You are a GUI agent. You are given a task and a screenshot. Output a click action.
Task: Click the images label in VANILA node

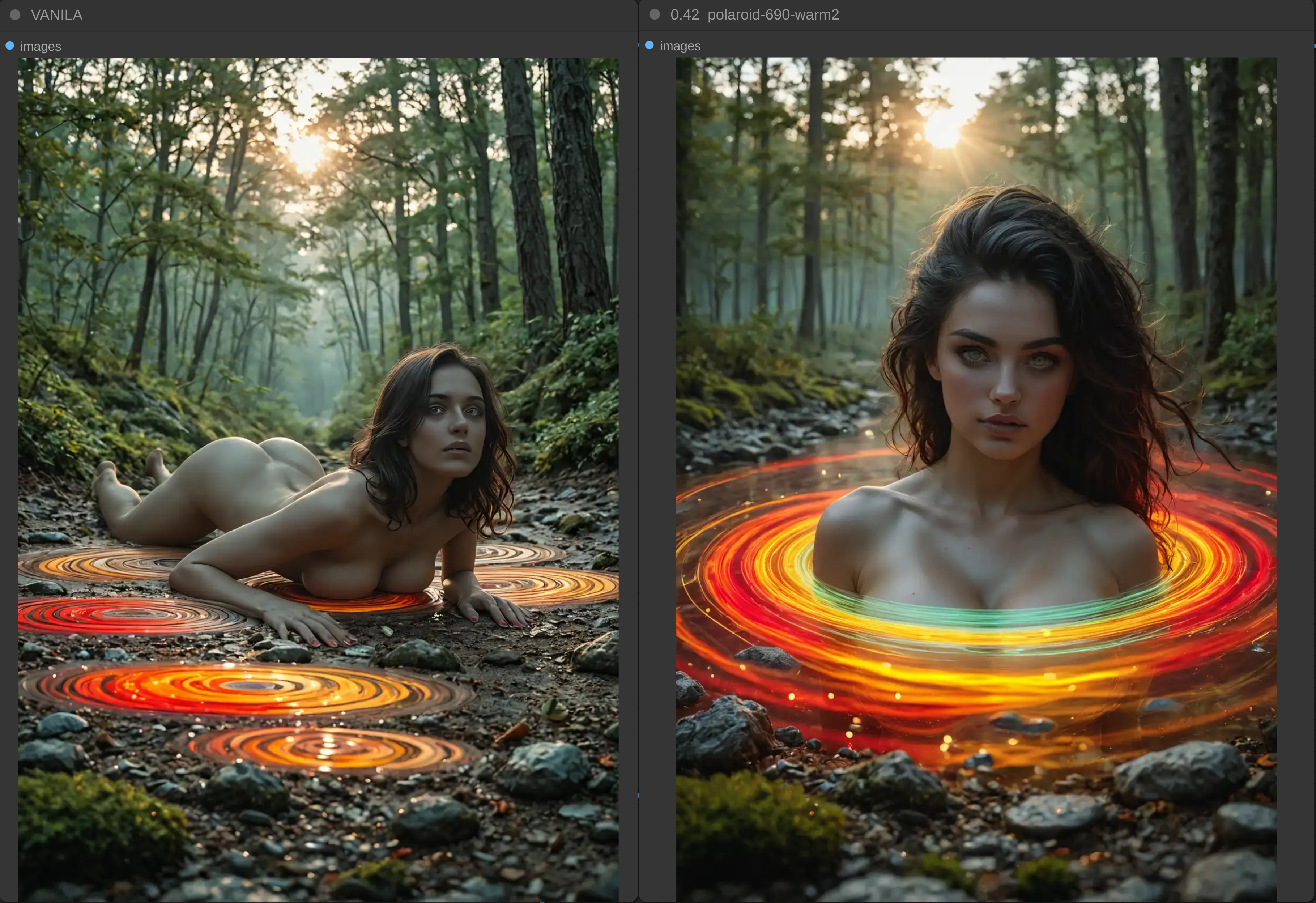coord(40,46)
